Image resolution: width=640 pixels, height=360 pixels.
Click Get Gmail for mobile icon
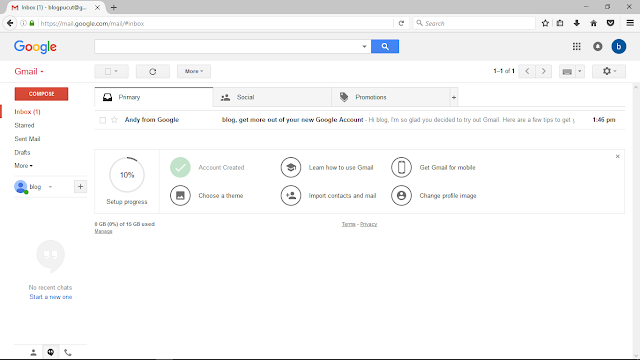point(401,167)
